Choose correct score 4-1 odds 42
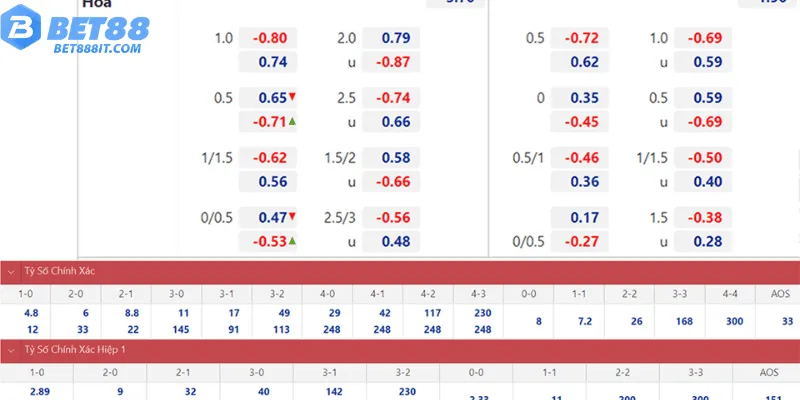800x400 pixels. coord(385,313)
